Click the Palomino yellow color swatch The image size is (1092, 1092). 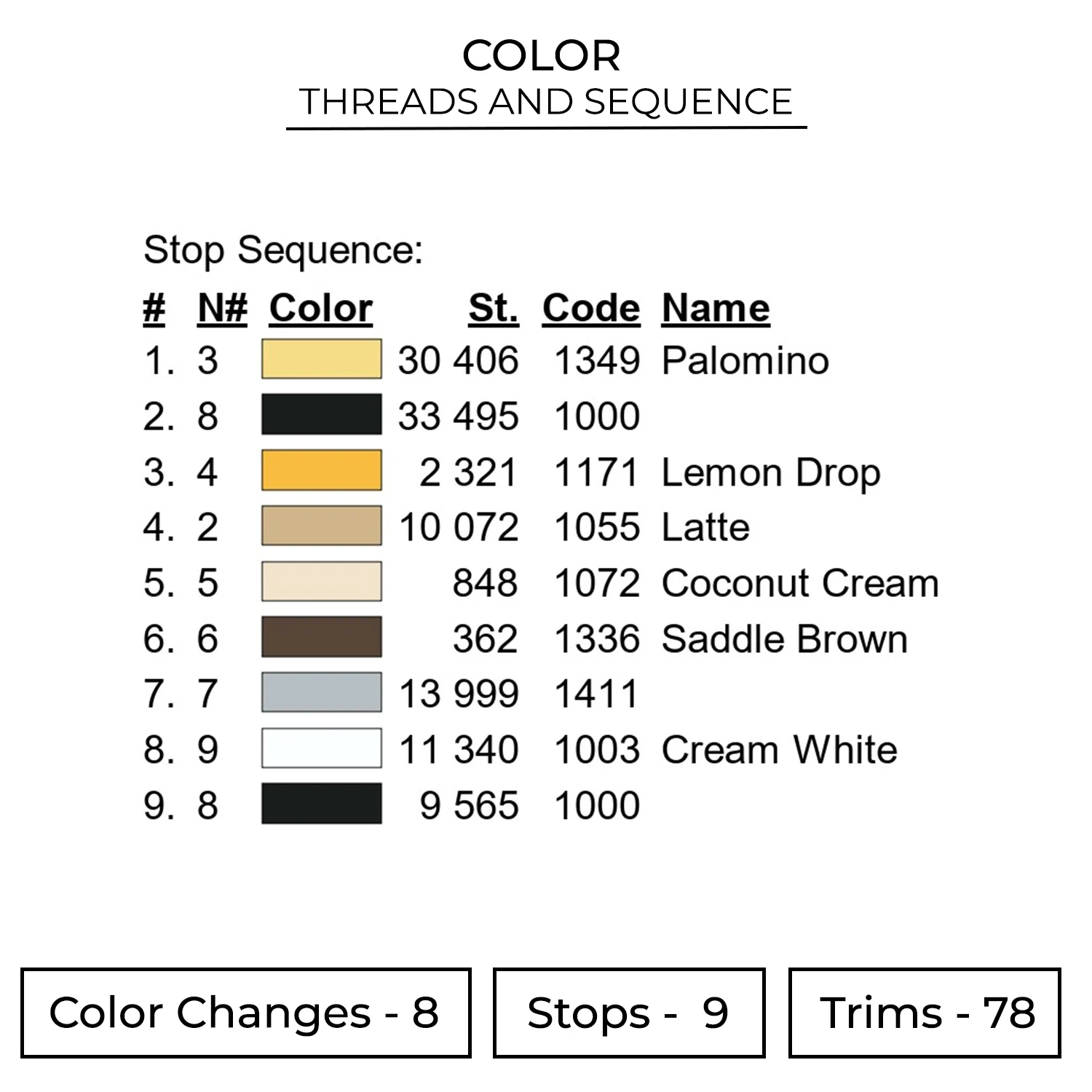(321, 359)
